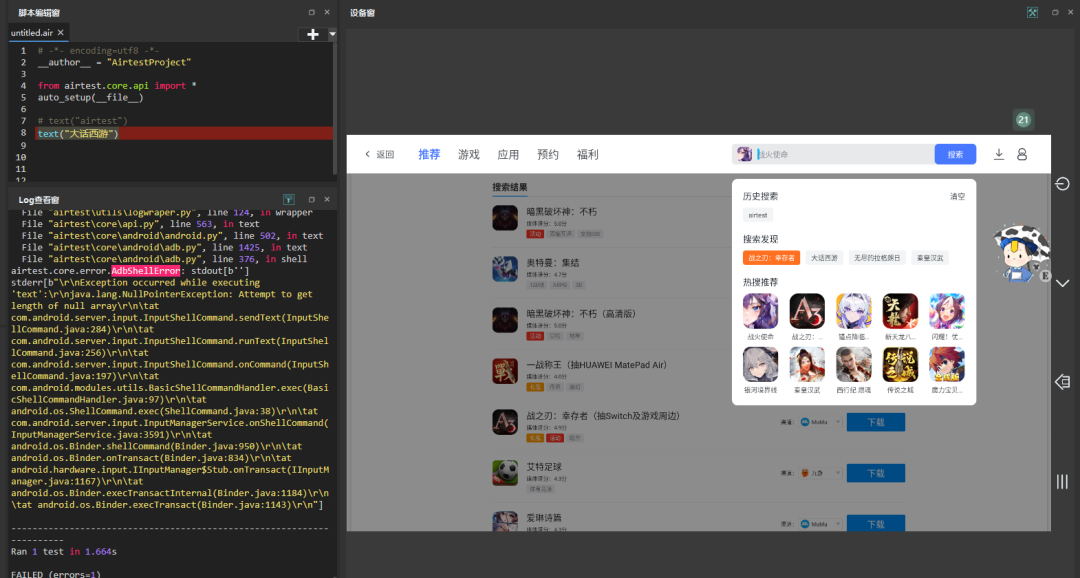Viewport: 1080px width, 578px height.
Task: Click the blue 搜索 search button
Action: click(x=955, y=154)
